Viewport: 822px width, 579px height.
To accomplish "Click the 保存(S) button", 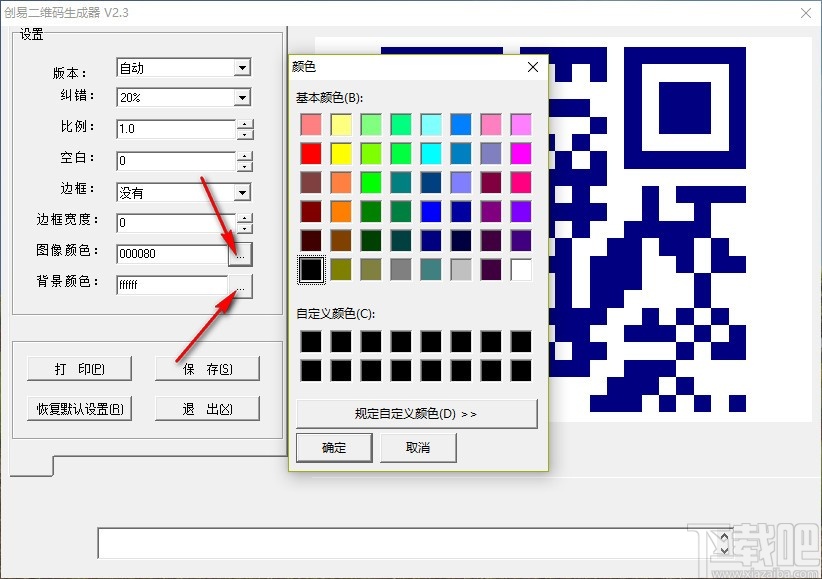I will (x=207, y=369).
